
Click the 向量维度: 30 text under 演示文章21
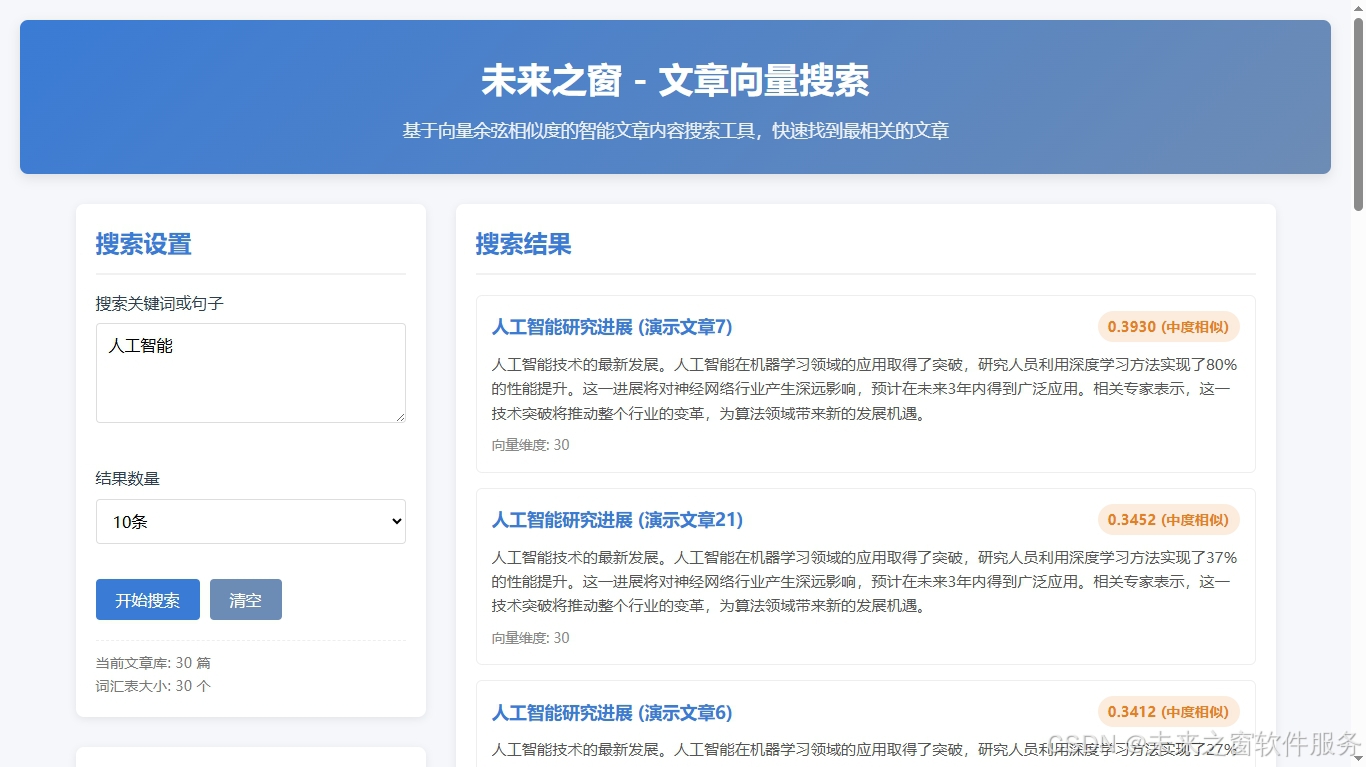click(531, 638)
